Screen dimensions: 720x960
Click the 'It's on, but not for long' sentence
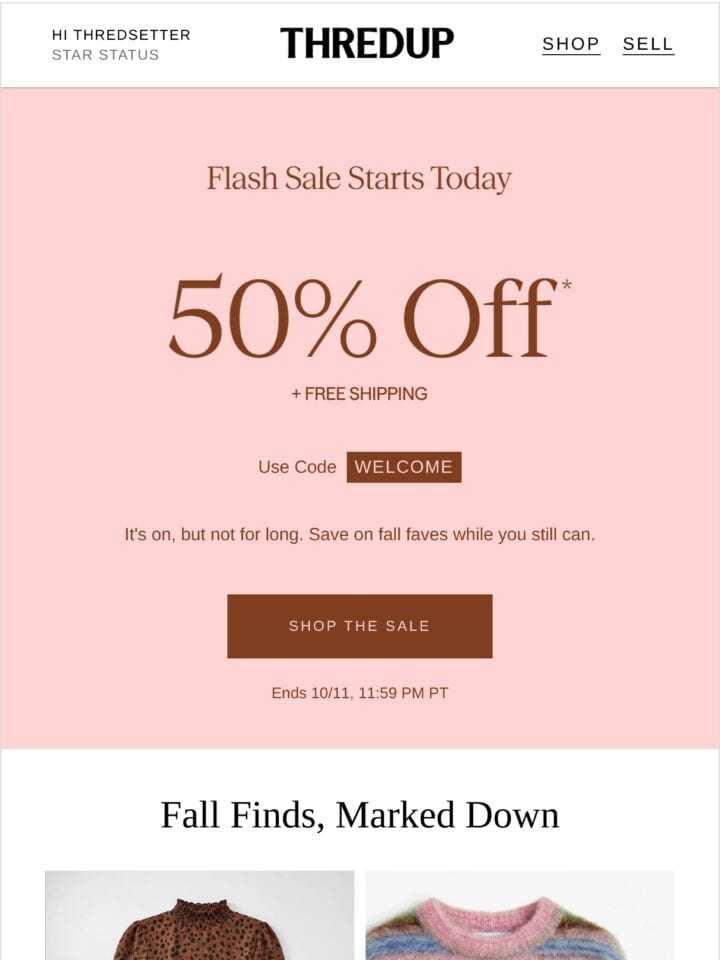click(359, 534)
